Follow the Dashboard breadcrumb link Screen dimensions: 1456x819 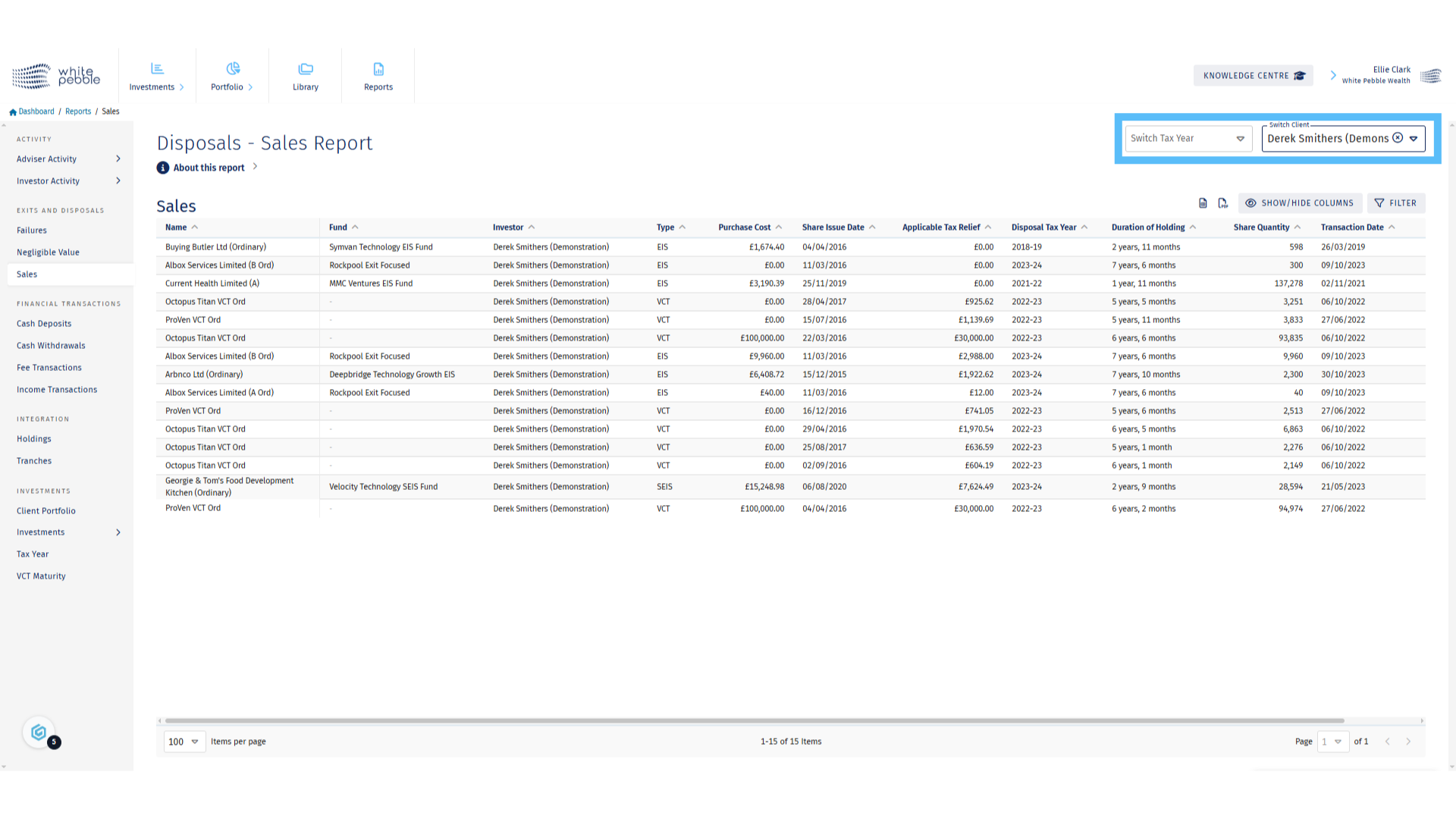tap(36, 111)
